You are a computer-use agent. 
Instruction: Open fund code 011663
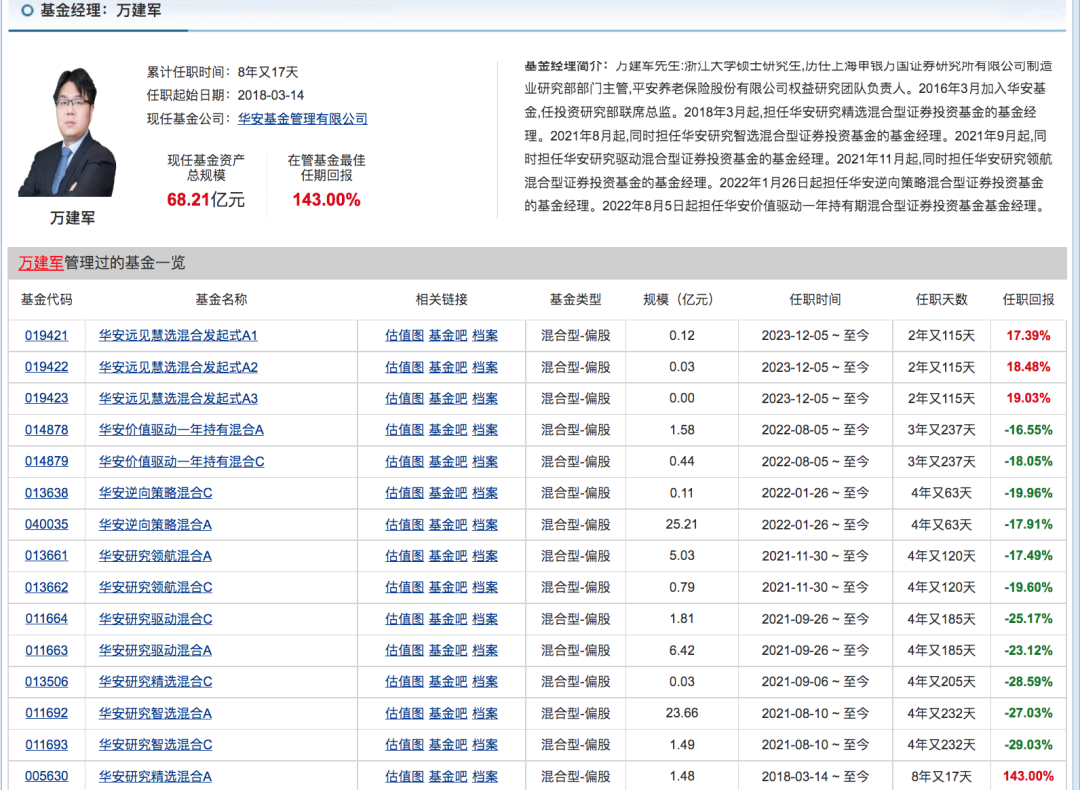click(46, 650)
